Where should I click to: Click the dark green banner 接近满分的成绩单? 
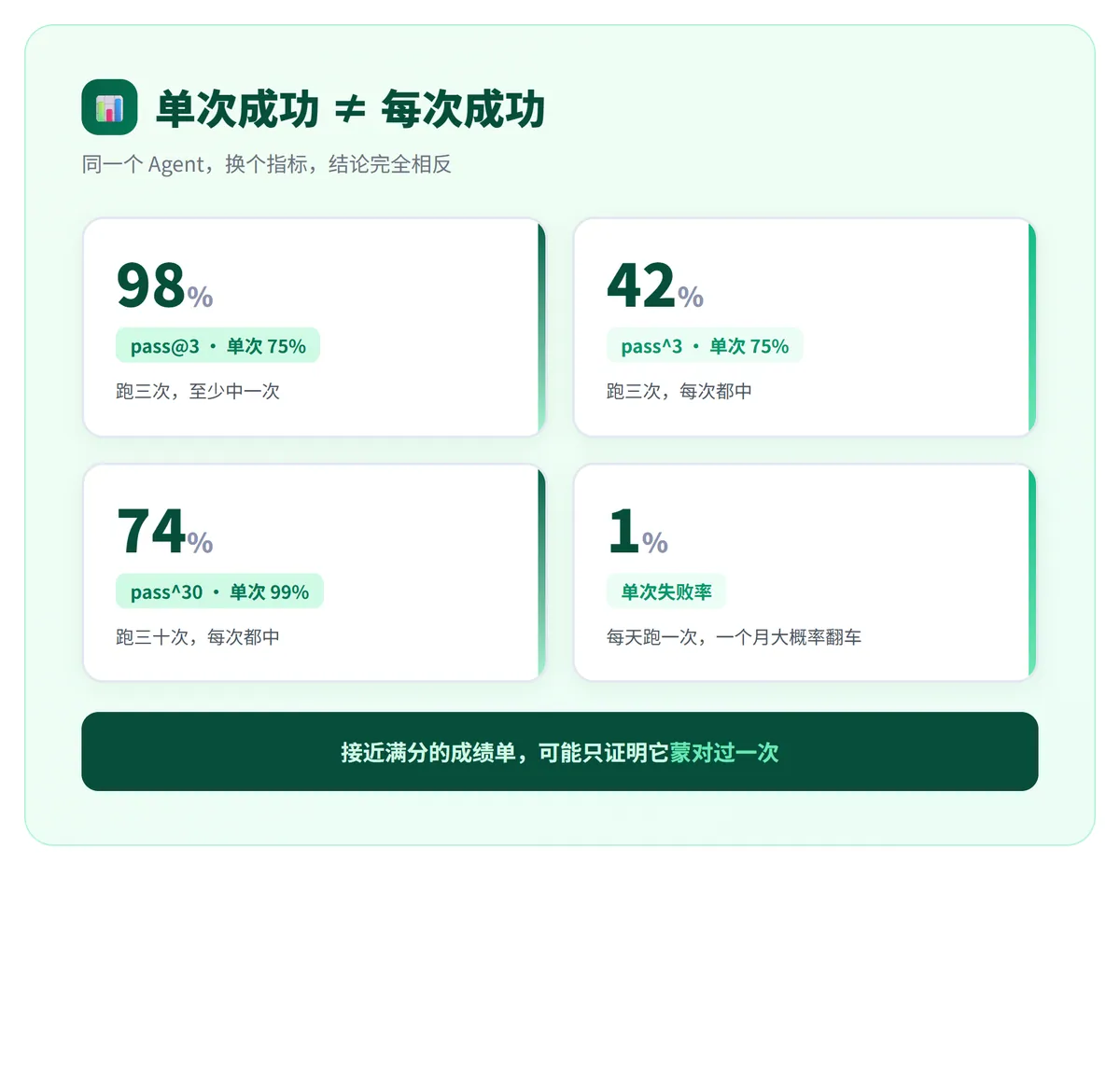tap(560, 752)
